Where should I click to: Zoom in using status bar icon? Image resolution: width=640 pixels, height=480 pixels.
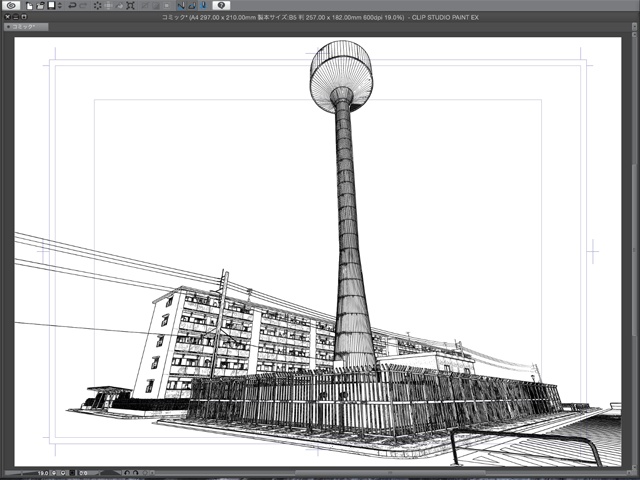click(x=63, y=473)
